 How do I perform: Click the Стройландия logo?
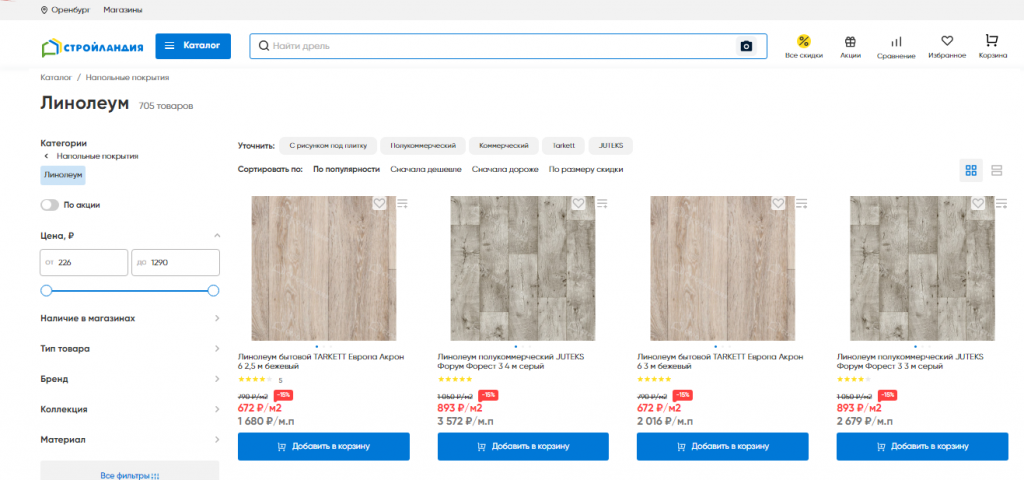(91, 46)
